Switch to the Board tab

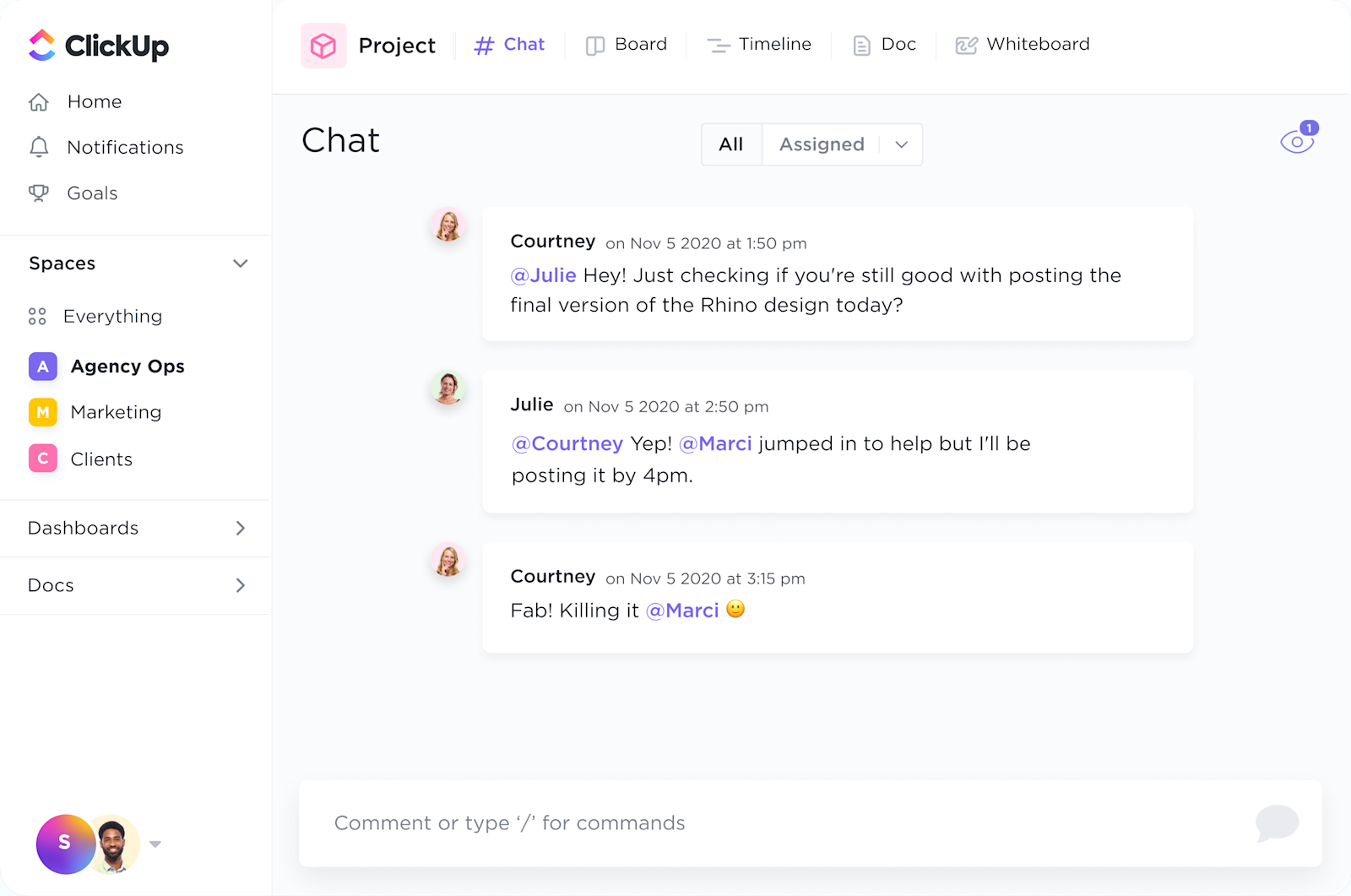pyautogui.click(x=627, y=44)
